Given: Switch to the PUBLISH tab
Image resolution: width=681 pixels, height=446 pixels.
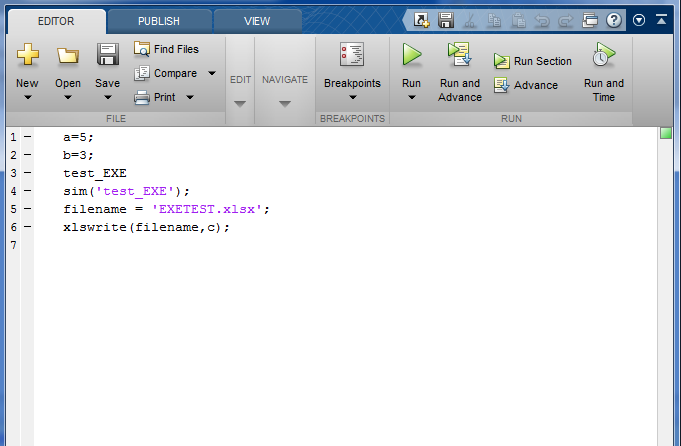Looking at the screenshot, I should (159, 20).
